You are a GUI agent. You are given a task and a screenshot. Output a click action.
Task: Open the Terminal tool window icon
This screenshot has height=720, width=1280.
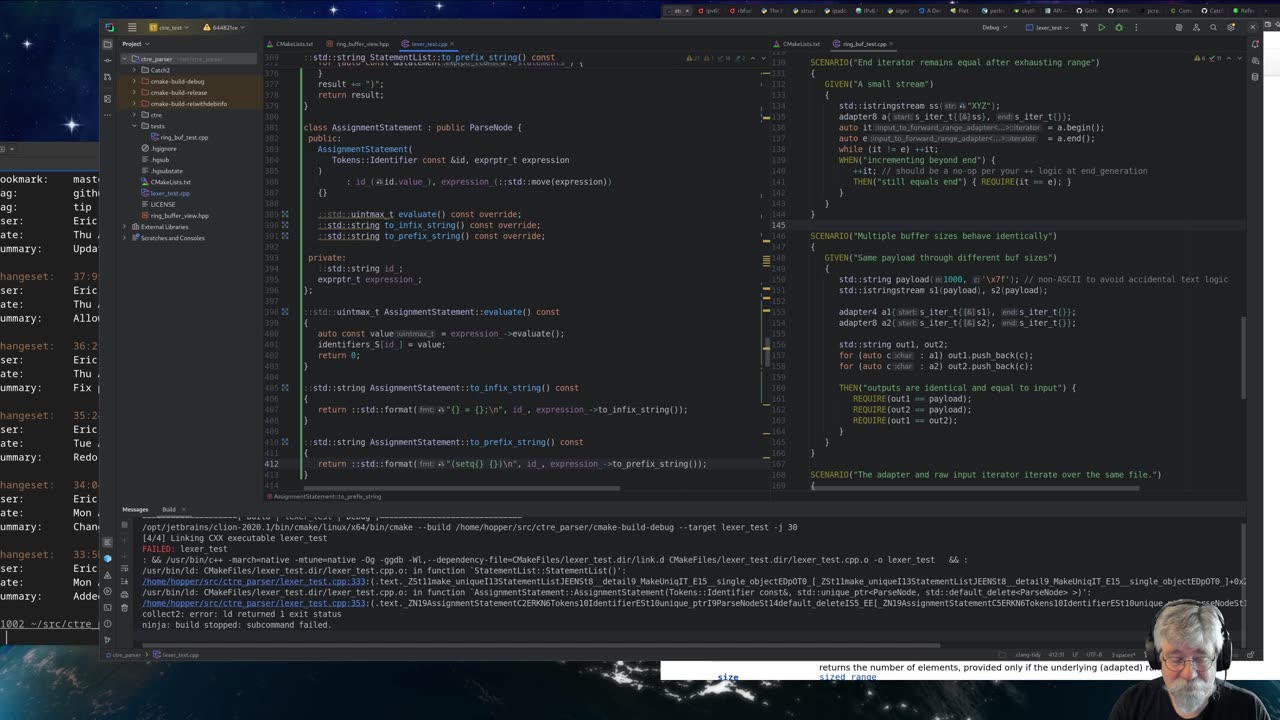pyautogui.click(x=108, y=607)
